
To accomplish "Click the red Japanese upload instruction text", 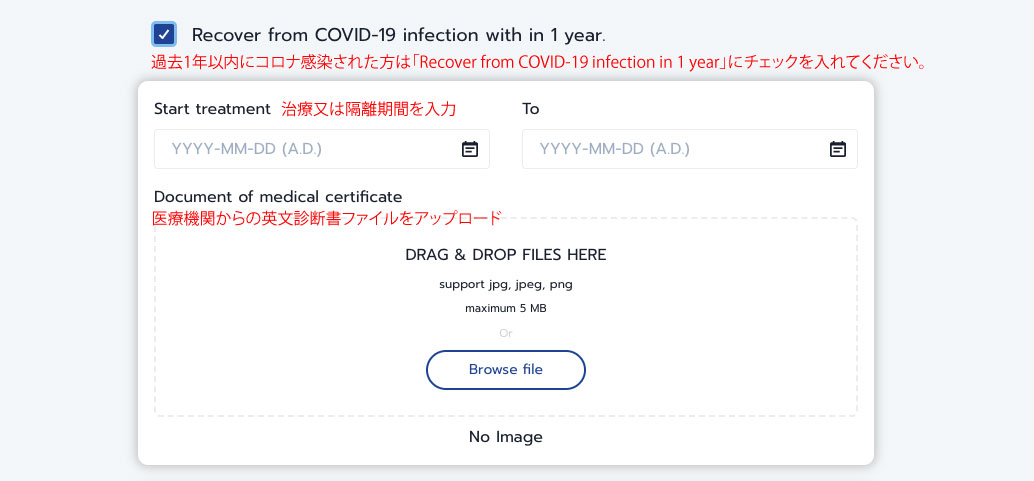I will (326, 217).
